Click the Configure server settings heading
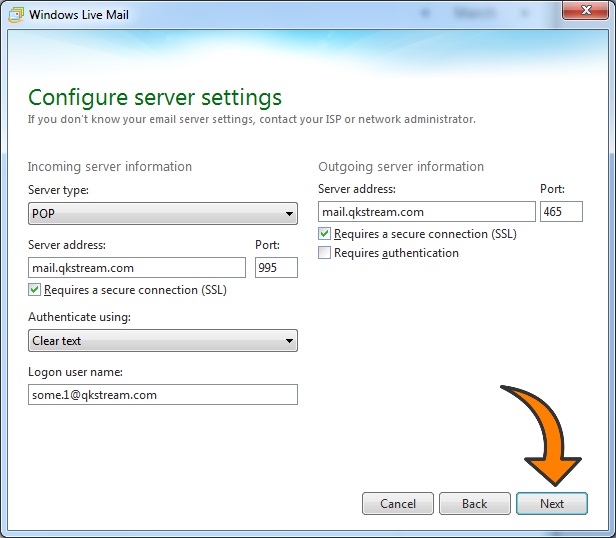This screenshot has height=538, width=616. coord(155,97)
